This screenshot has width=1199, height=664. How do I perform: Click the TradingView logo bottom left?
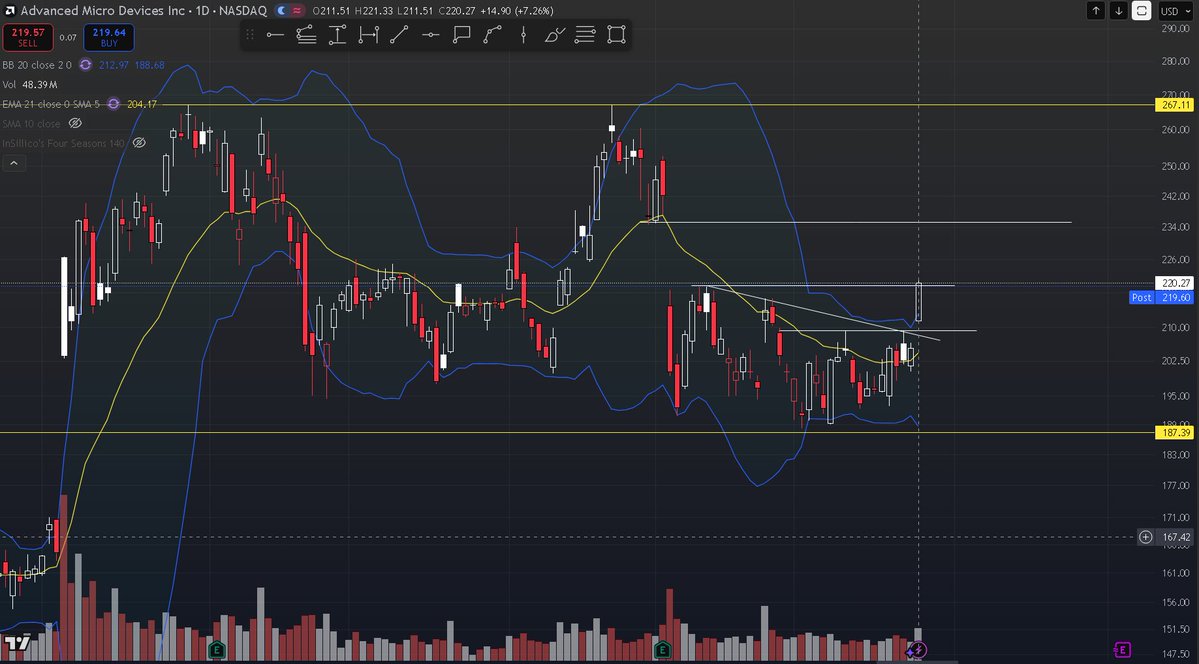point(17,643)
